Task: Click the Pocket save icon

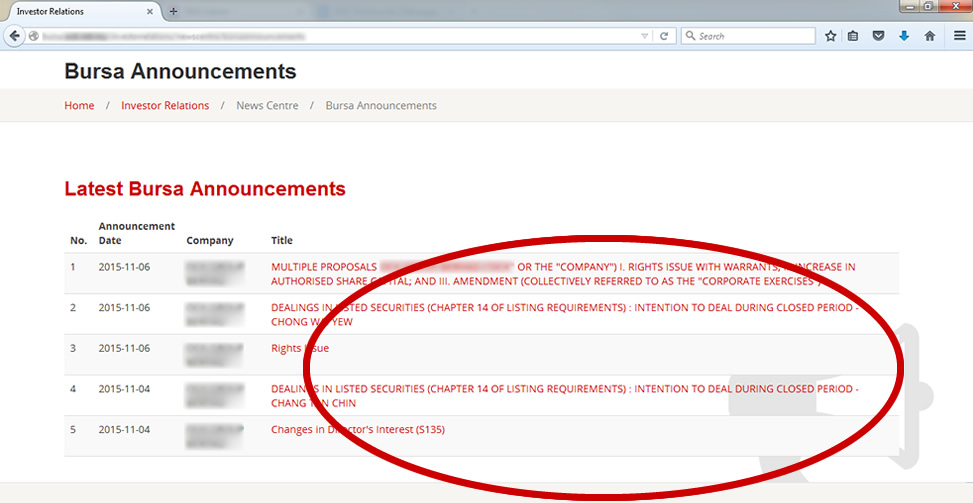Action: tap(878, 36)
